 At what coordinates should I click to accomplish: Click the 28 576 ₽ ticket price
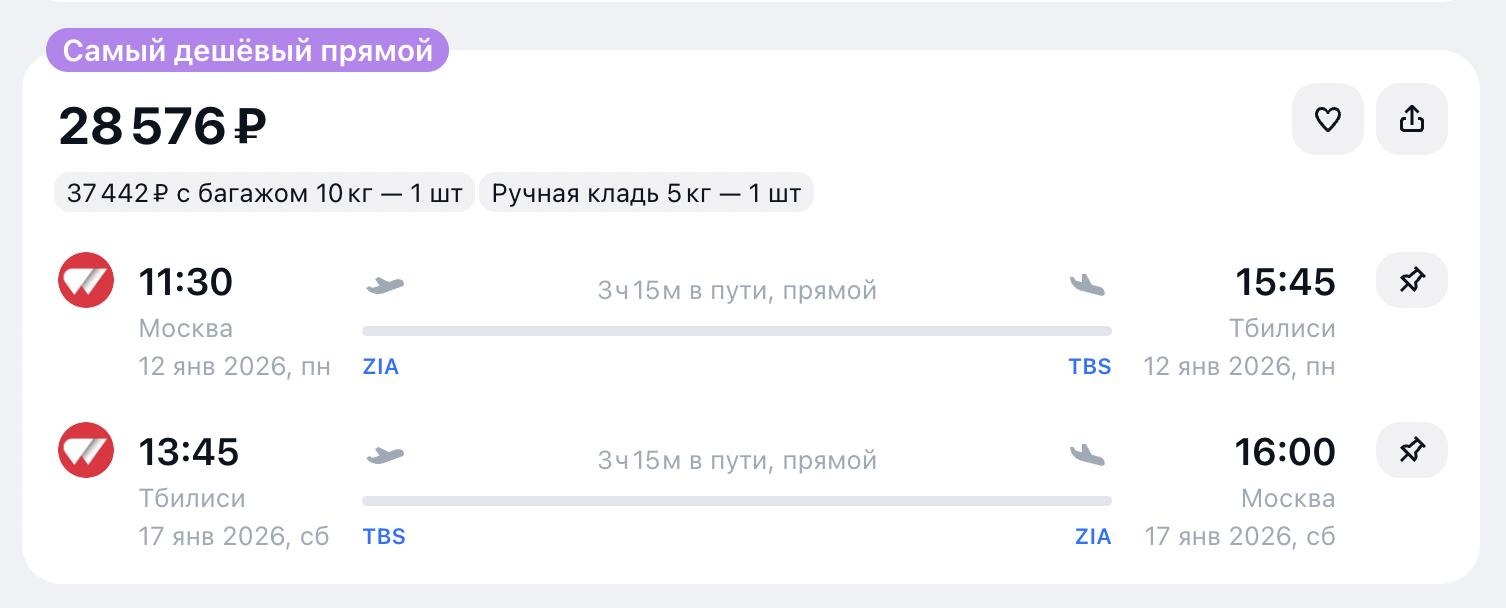[x=162, y=127]
